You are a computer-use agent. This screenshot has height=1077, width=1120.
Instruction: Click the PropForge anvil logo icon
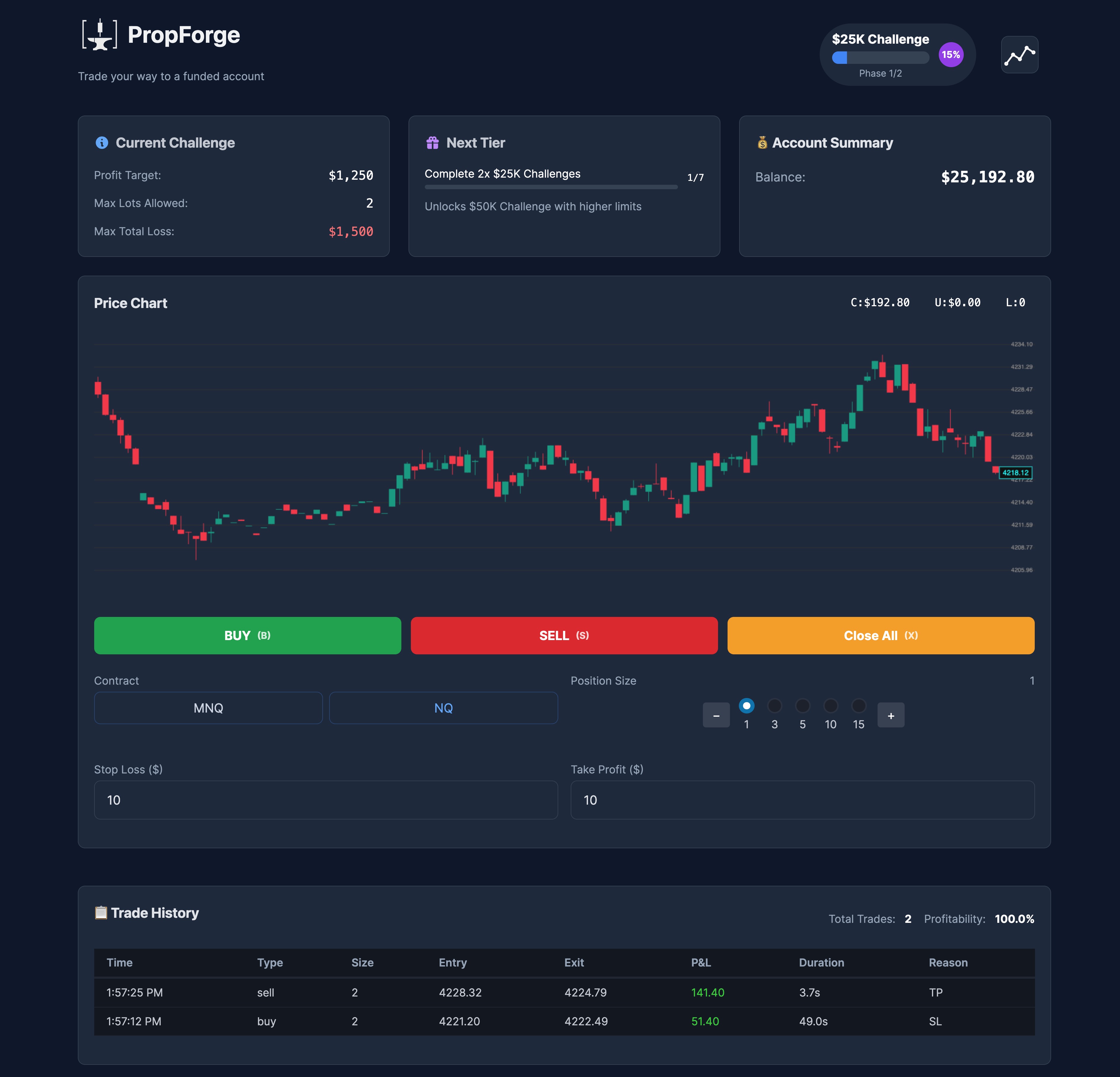100,35
